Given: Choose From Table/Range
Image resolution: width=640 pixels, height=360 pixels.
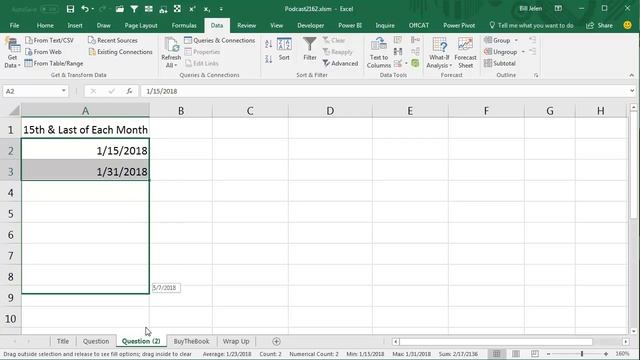Looking at the screenshot, I should pyautogui.click(x=54, y=63).
